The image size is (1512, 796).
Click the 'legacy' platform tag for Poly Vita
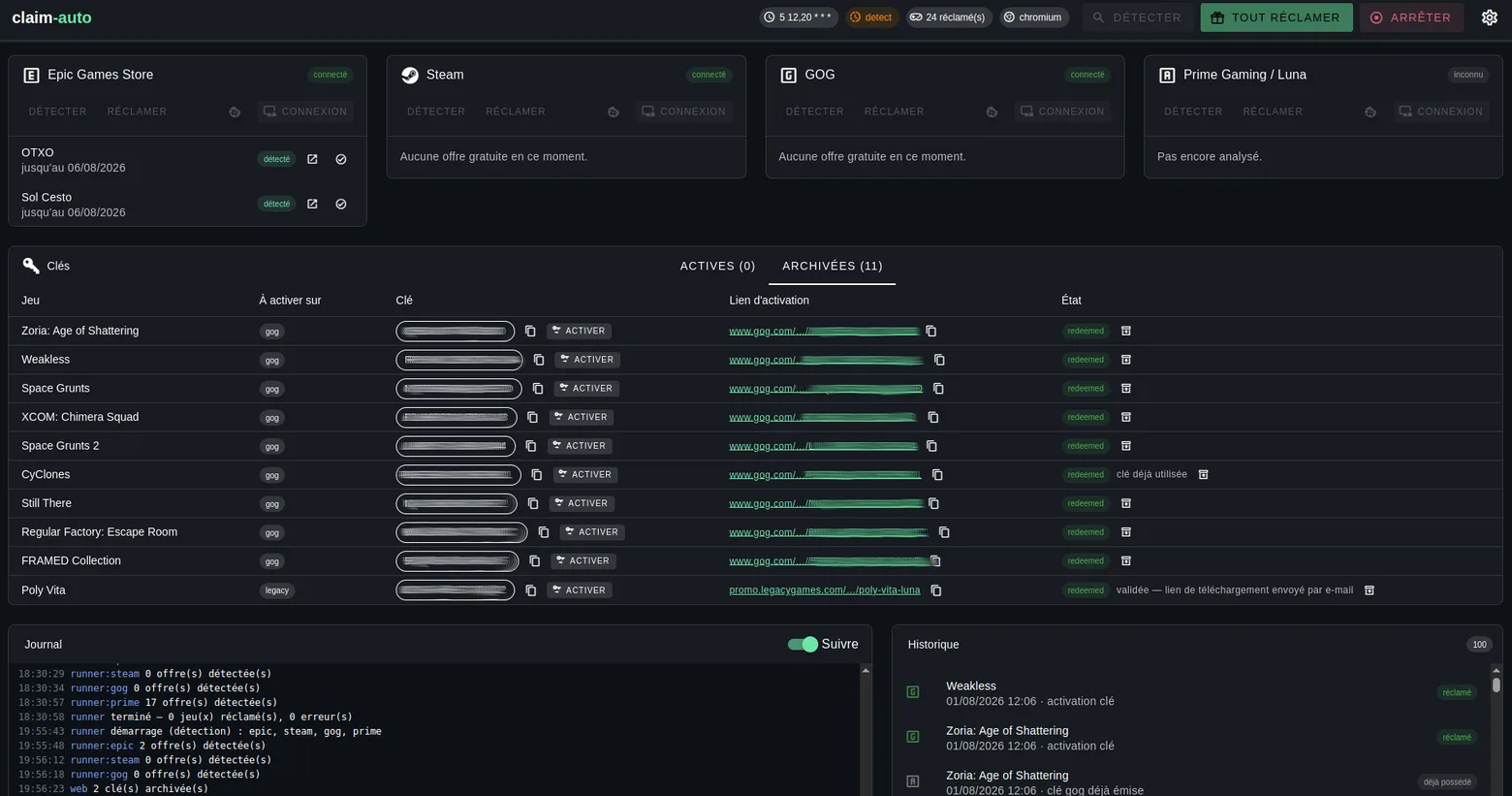click(x=277, y=590)
